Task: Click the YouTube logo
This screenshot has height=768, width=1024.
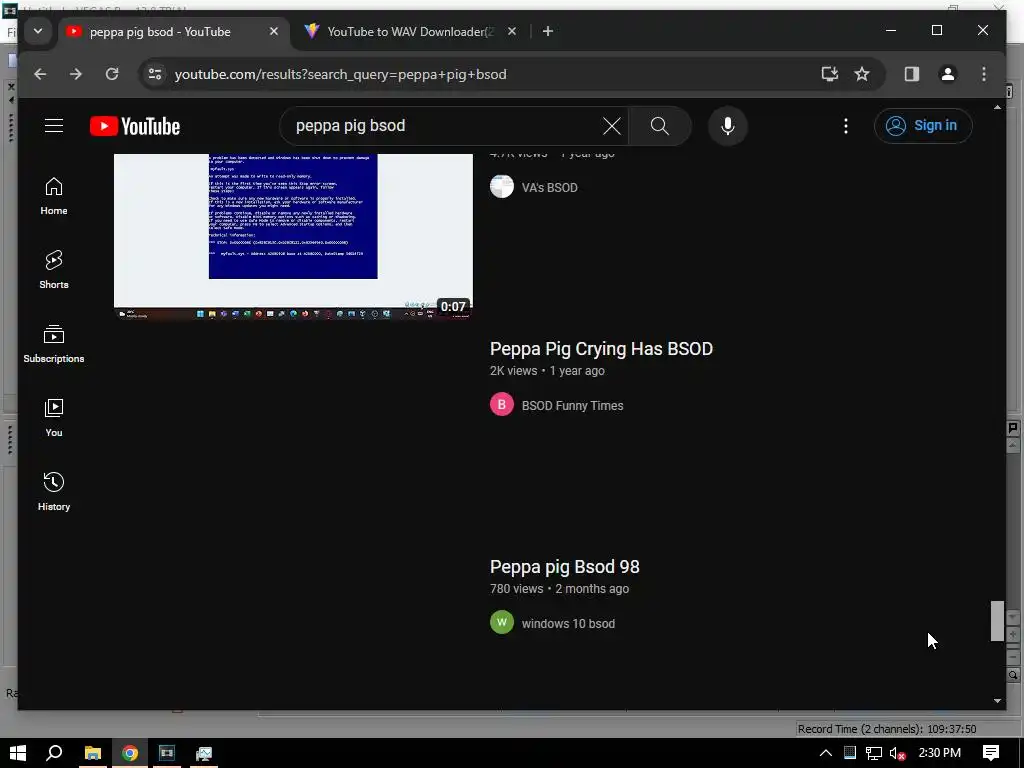Action: point(135,126)
